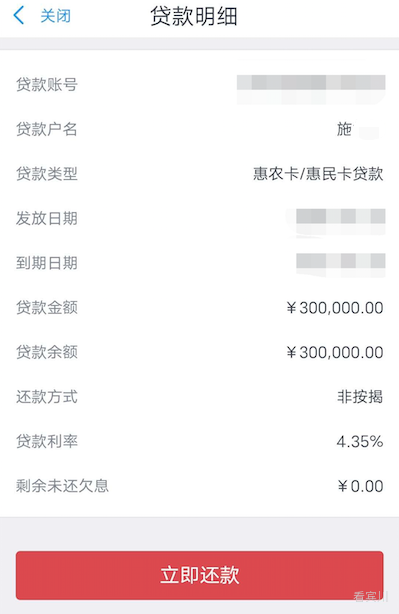Tap the 剩余未还欠息 label
Viewport: 399px width, 614px height.
62,486
